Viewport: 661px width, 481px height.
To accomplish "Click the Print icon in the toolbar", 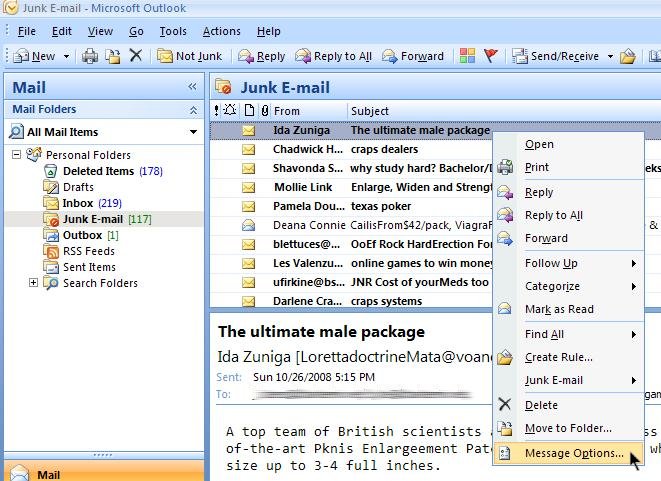I will [90, 56].
